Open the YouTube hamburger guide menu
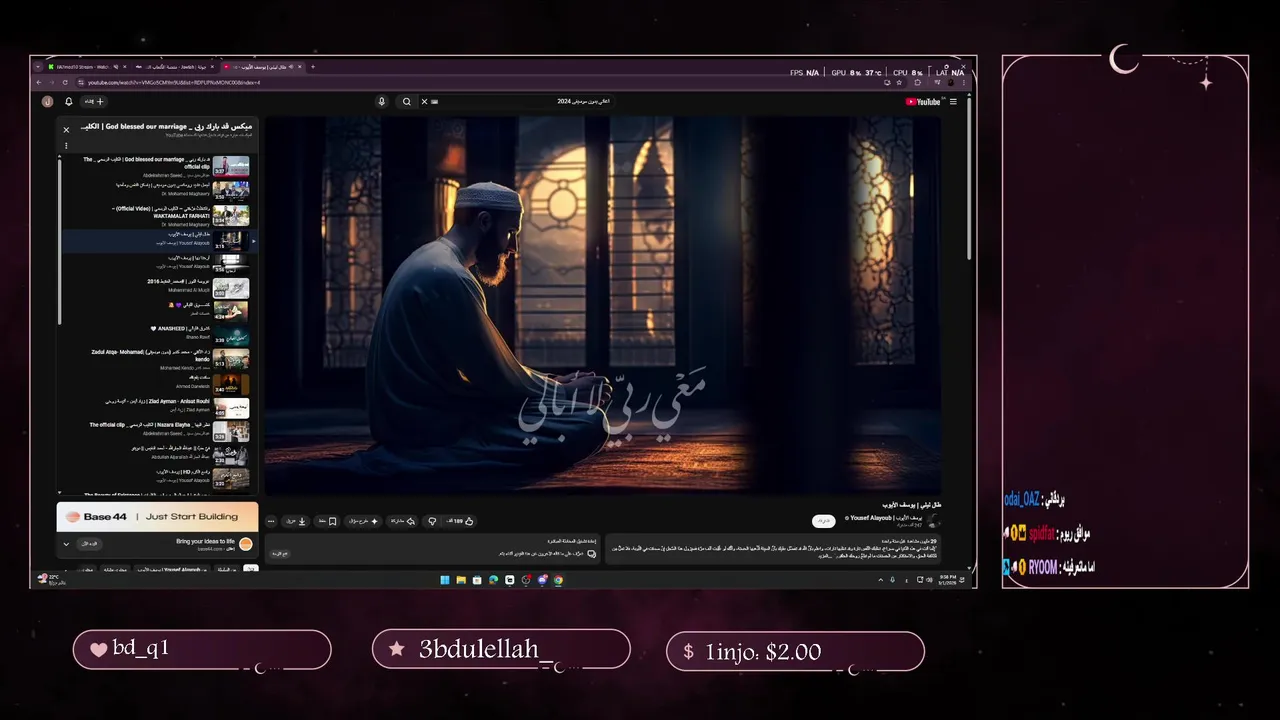This screenshot has height=720, width=1280. pyautogui.click(x=953, y=101)
